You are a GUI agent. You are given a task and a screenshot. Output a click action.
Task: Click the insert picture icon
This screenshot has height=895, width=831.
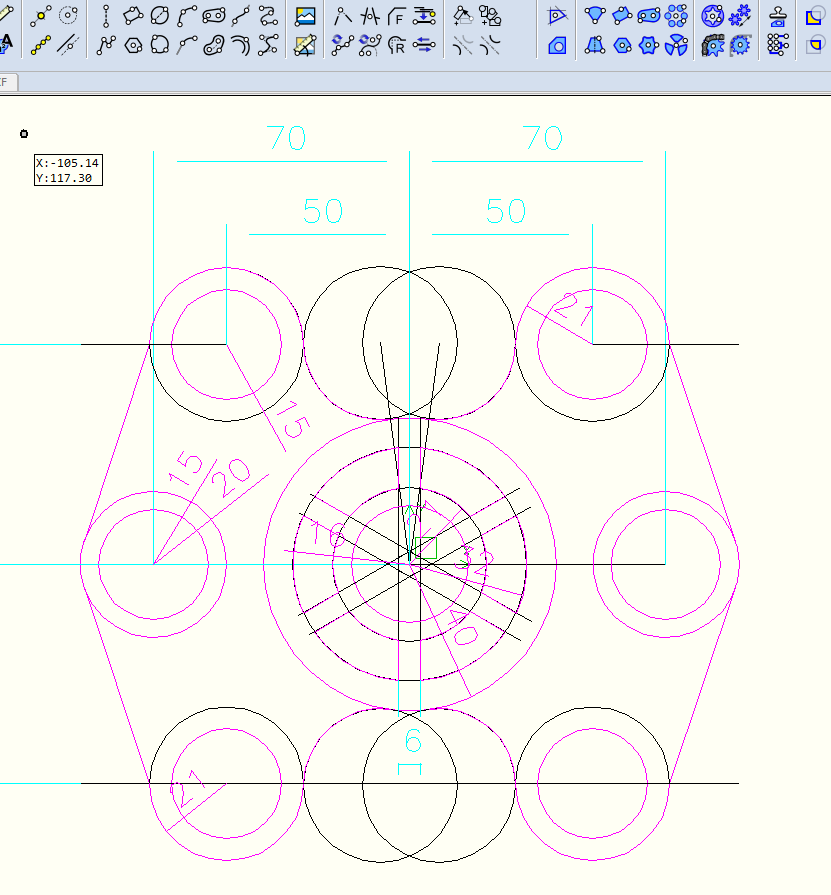[306, 16]
